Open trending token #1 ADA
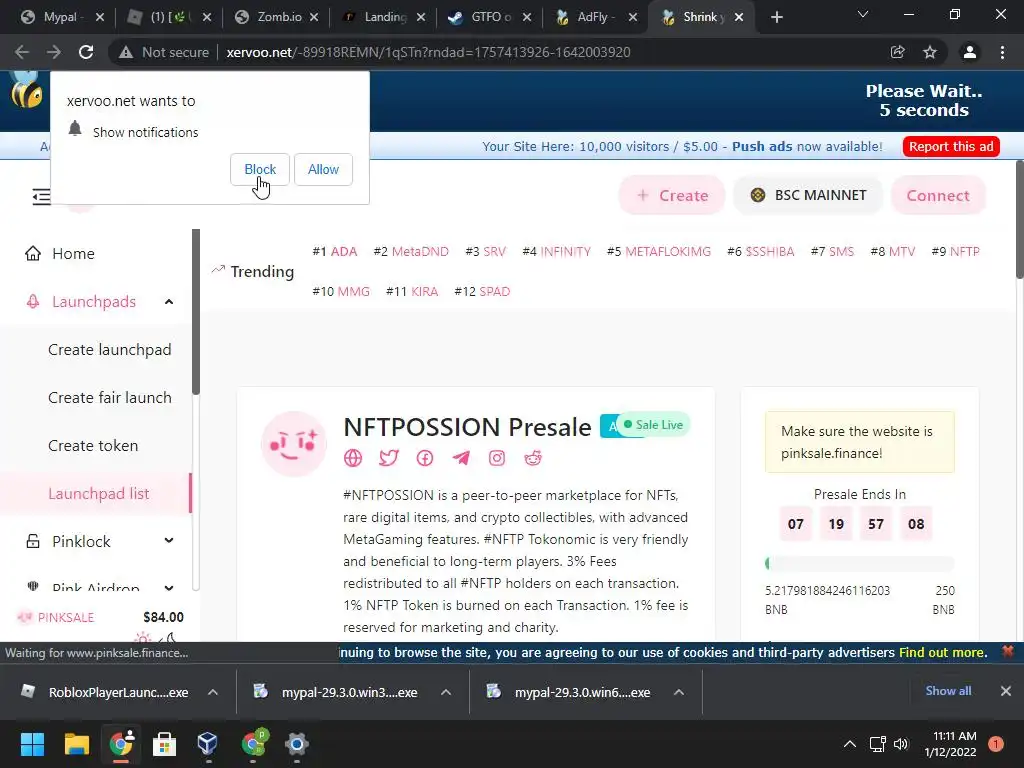Image resolution: width=1024 pixels, height=768 pixels. tap(334, 252)
